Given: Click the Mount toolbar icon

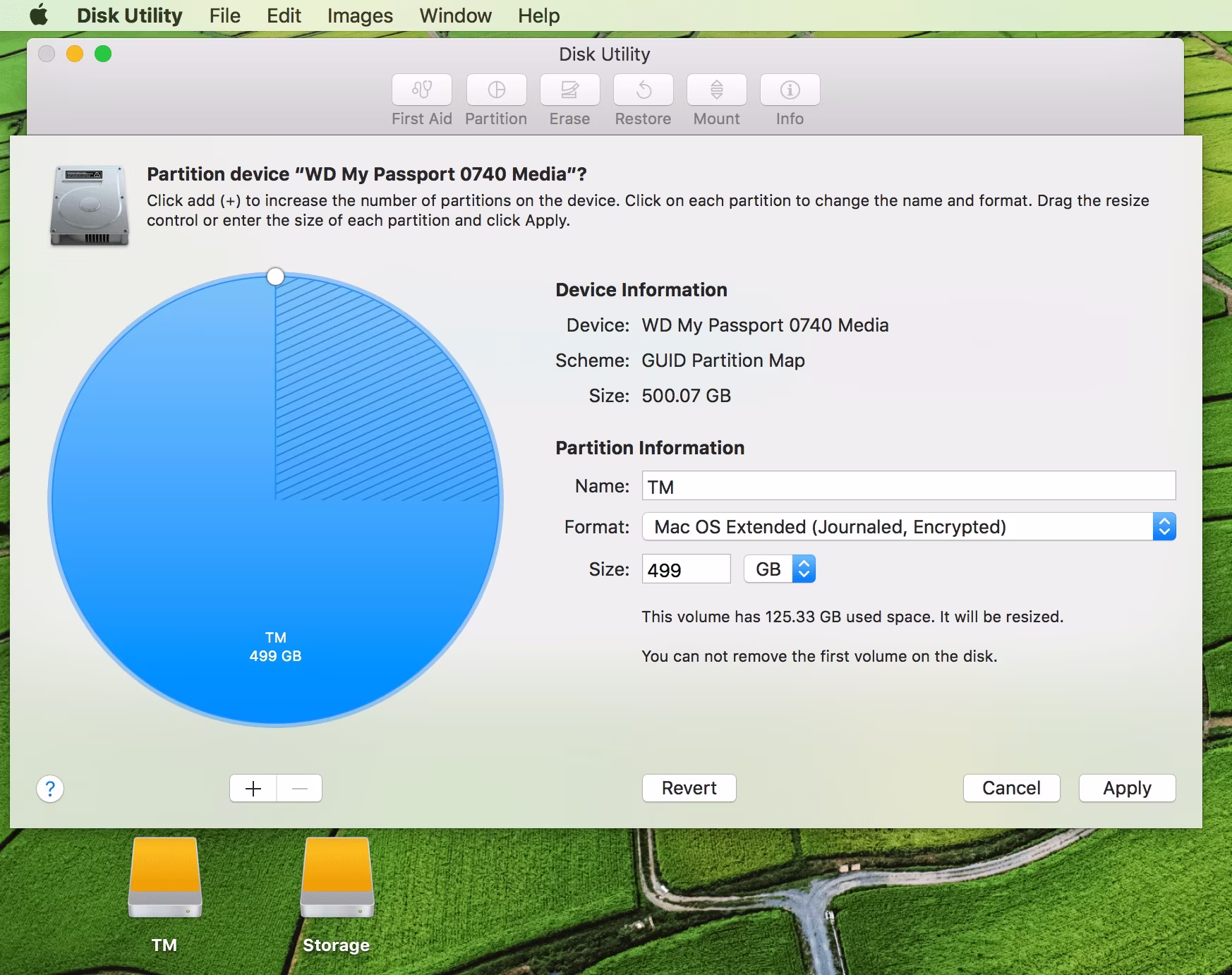Looking at the screenshot, I should (x=717, y=90).
